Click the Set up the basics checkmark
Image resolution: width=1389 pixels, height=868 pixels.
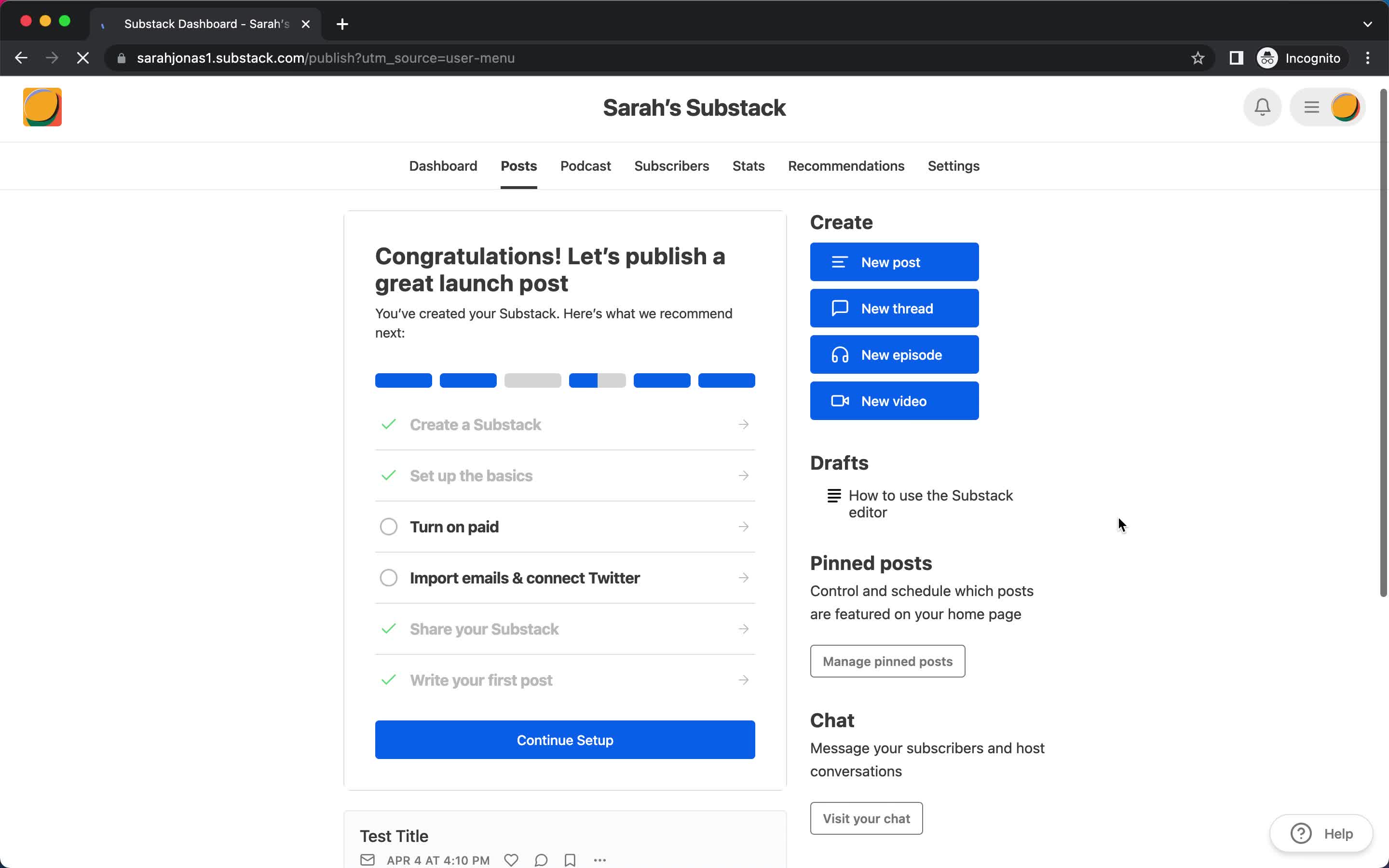[389, 475]
